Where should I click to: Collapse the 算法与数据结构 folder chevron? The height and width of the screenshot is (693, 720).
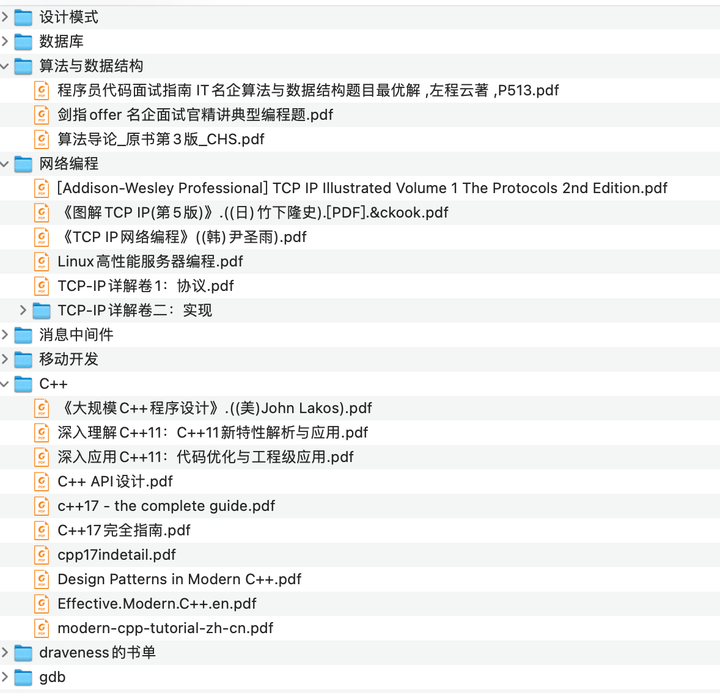(x=5, y=66)
